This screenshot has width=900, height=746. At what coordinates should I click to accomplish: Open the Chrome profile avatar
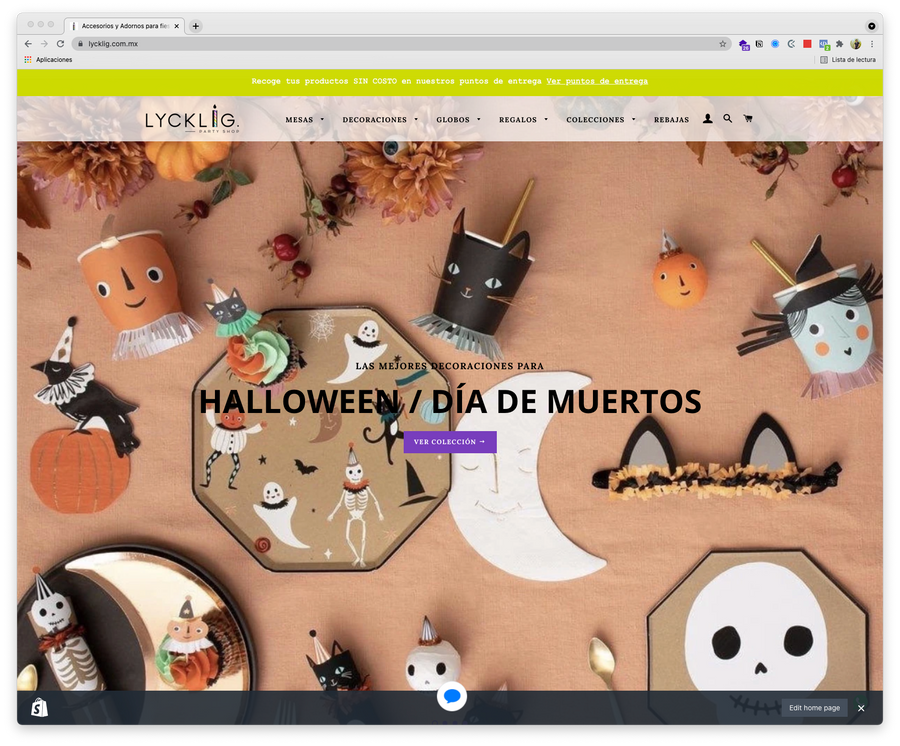pos(856,44)
